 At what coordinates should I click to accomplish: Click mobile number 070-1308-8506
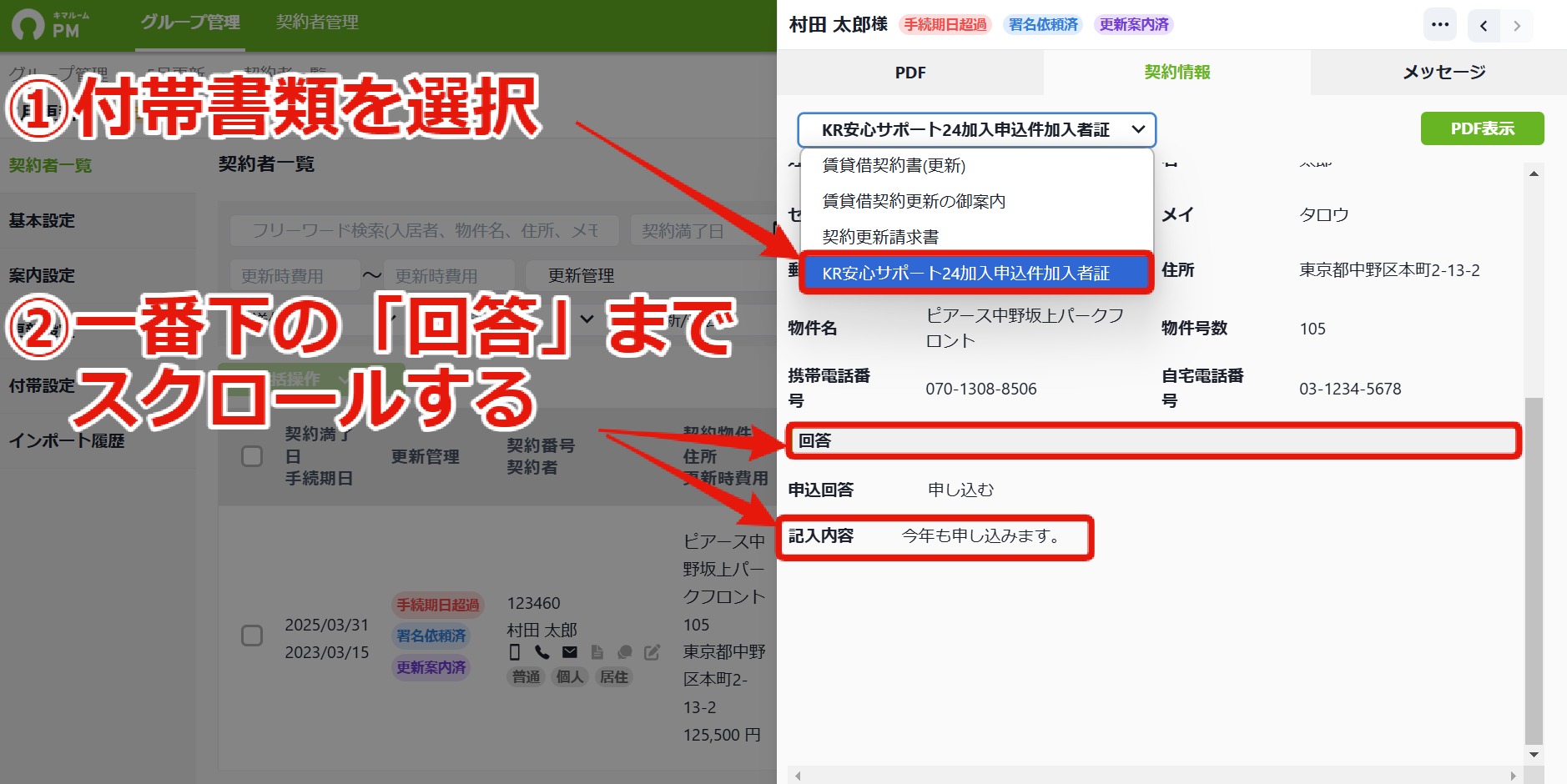[x=981, y=389]
